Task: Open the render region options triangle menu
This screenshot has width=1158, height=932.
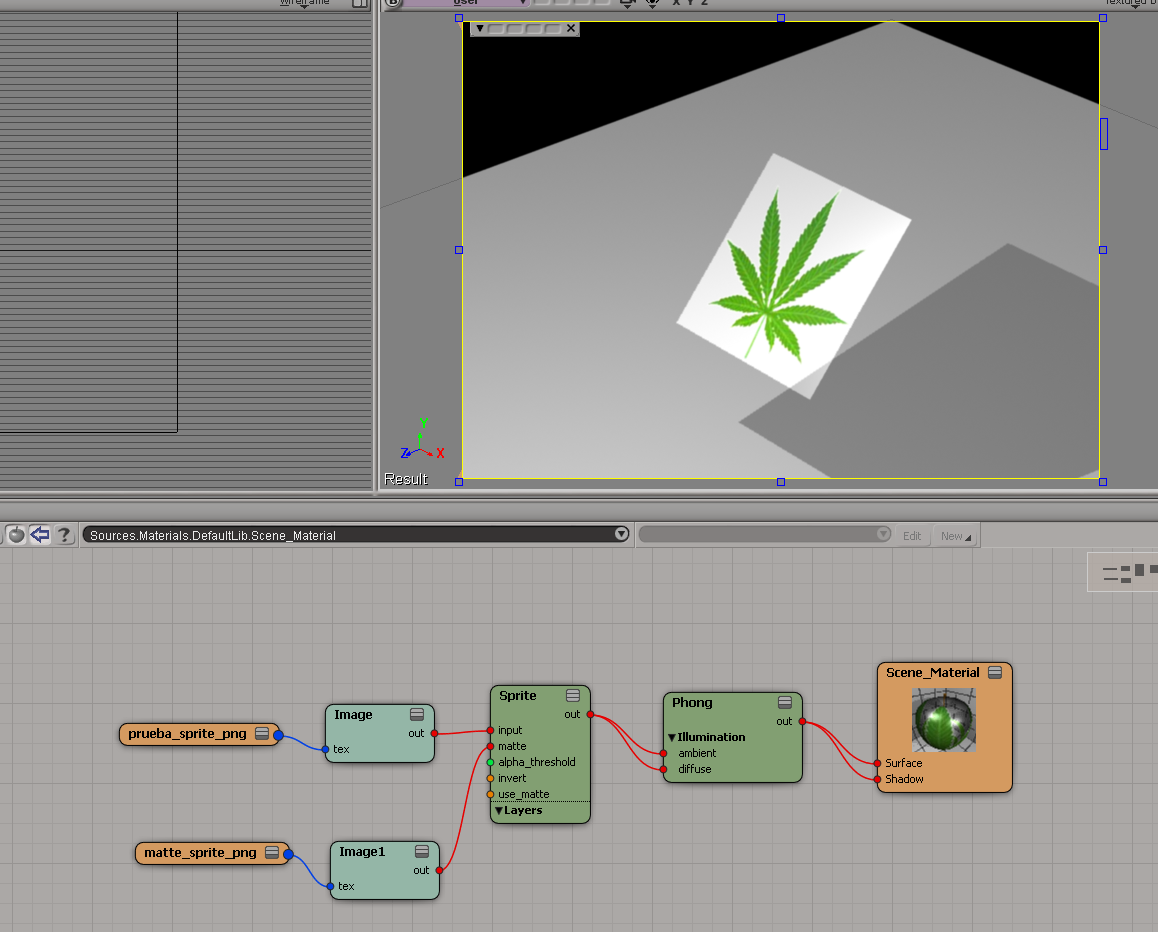Action: tap(479, 28)
